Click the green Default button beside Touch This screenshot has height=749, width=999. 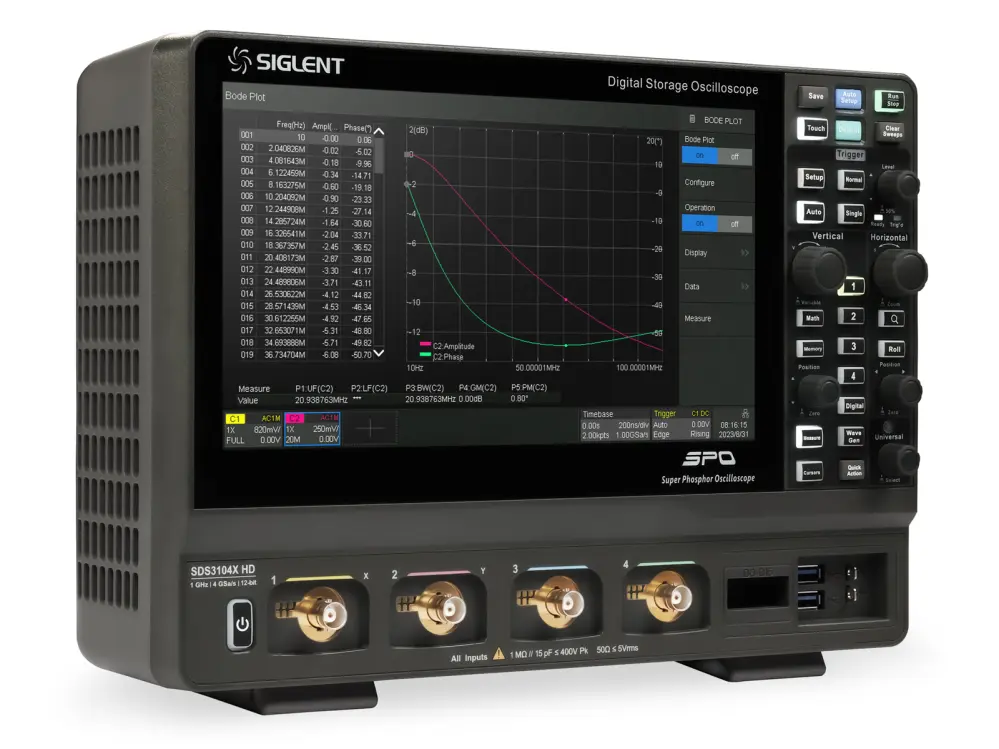coord(848,130)
